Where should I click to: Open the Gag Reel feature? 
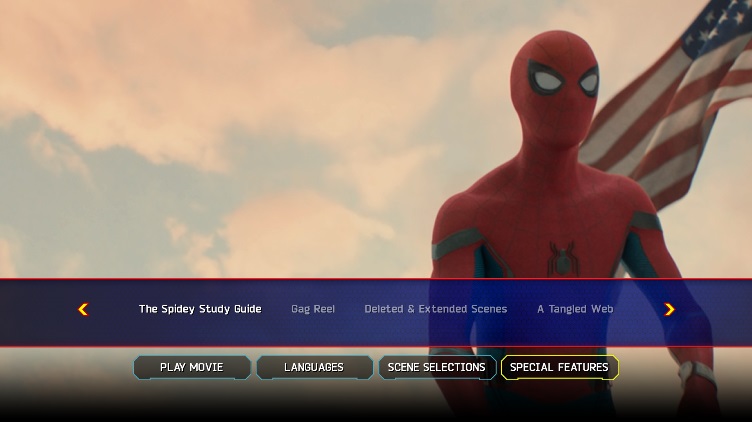313,309
